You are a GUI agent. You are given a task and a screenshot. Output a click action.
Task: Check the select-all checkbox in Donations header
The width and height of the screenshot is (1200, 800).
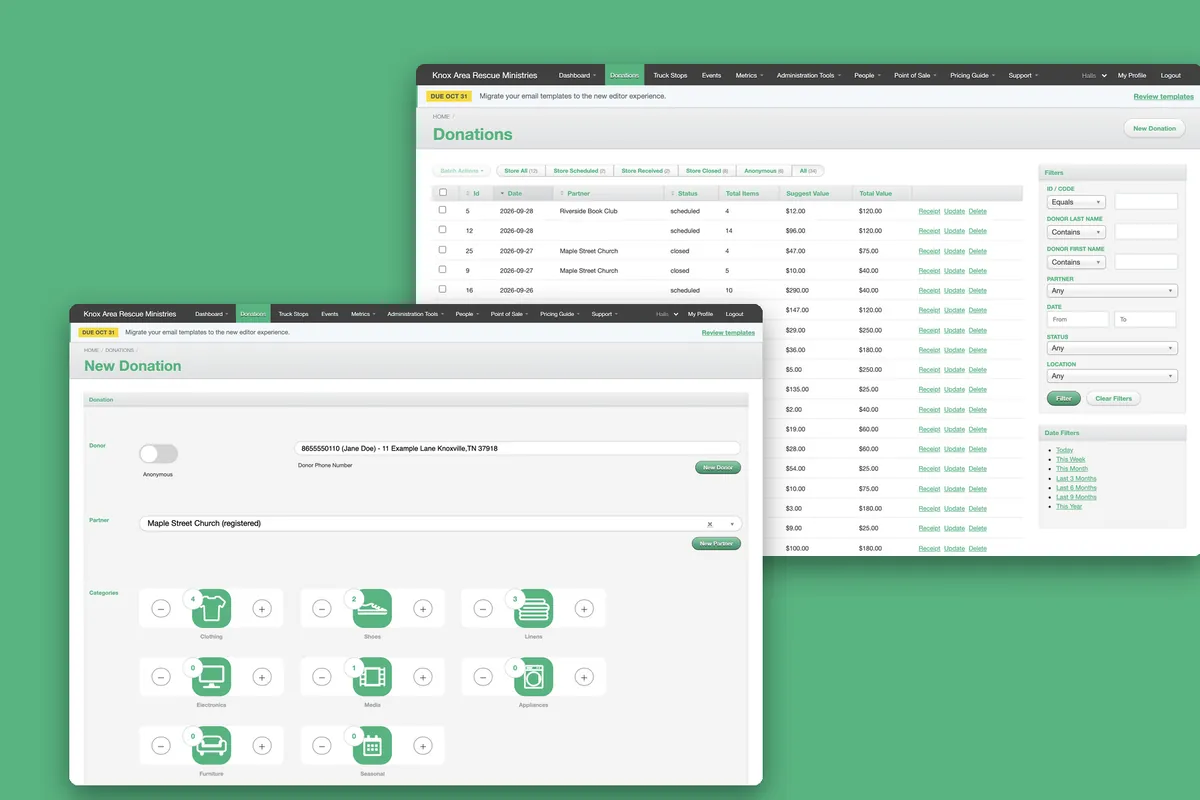coord(443,192)
